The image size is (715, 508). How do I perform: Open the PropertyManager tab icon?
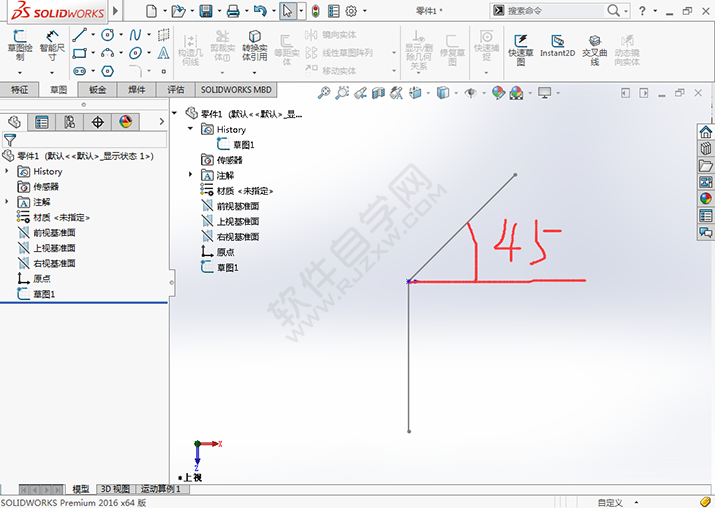coord(42,122)
